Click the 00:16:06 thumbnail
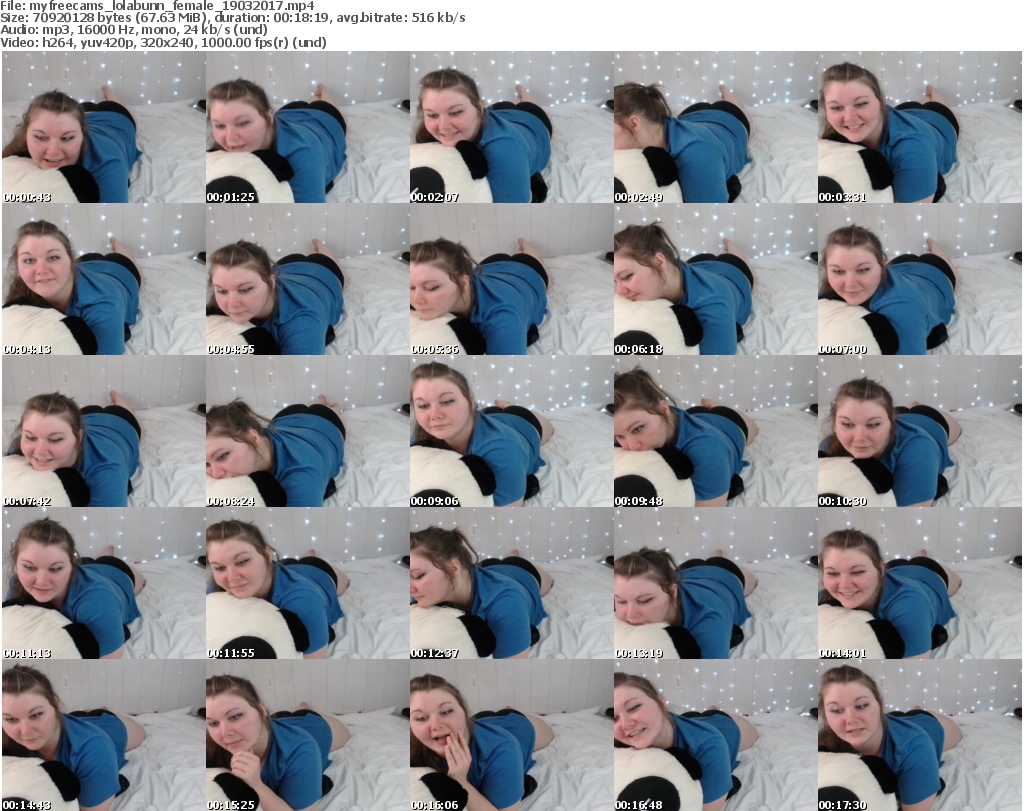This screenshot has width=1024, height=811. pos(511,735)
